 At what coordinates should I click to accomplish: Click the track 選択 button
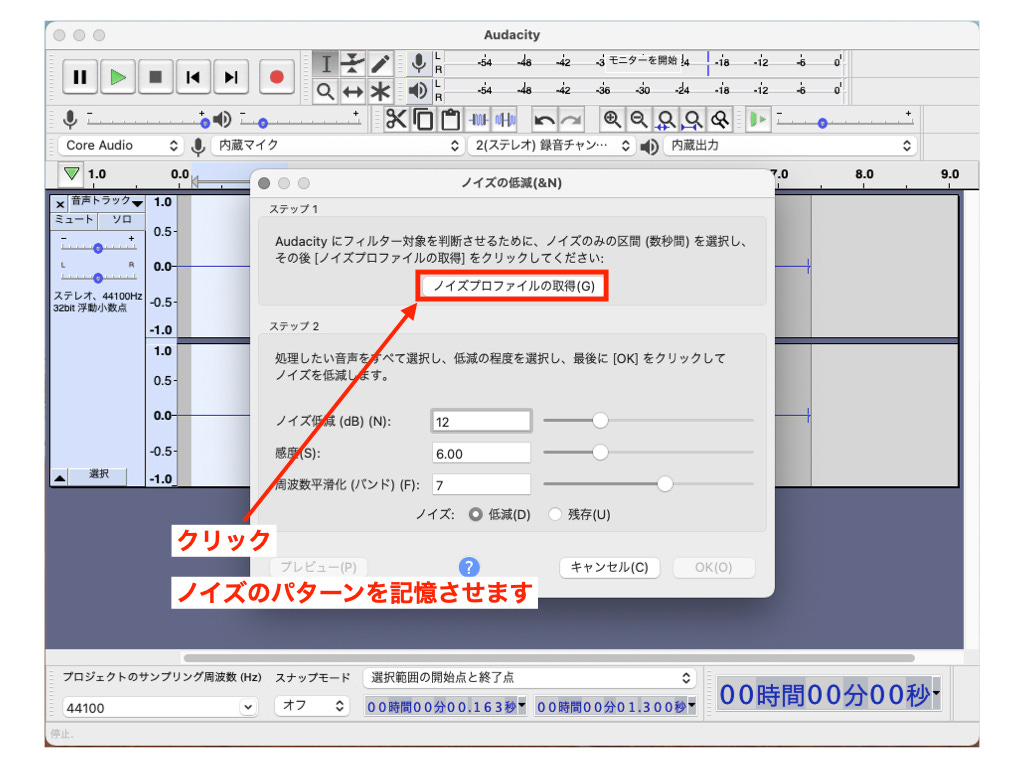click(x=99, y=475)
